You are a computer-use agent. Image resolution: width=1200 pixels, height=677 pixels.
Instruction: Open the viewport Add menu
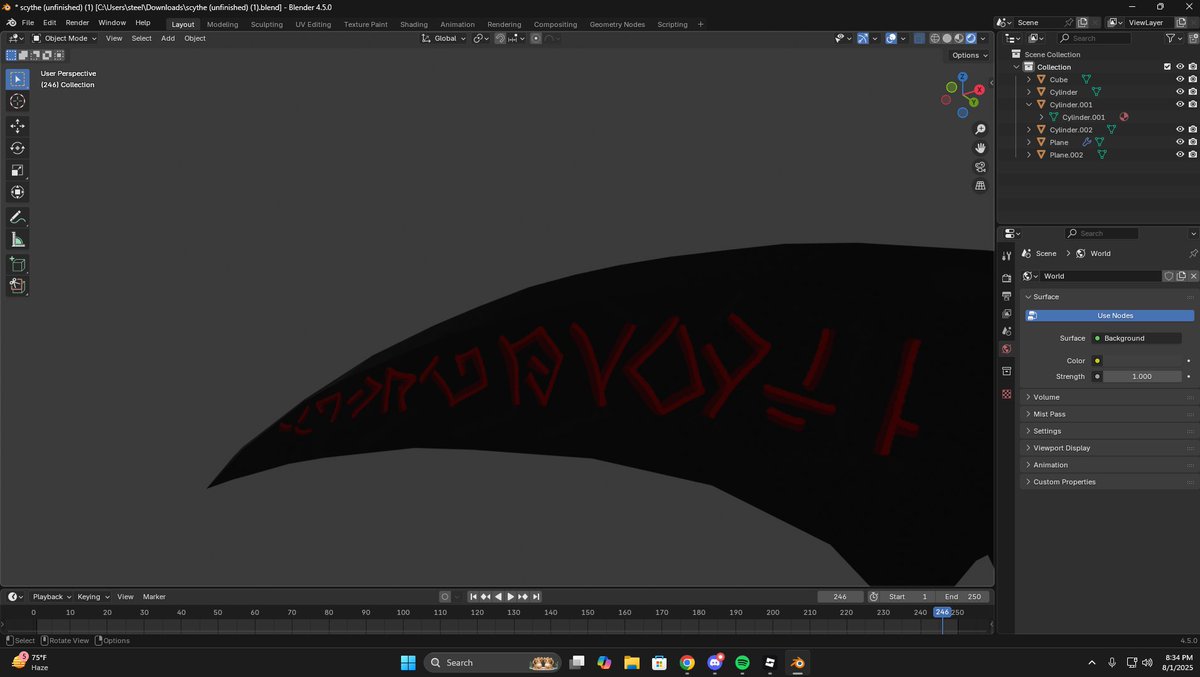point(168,38)
